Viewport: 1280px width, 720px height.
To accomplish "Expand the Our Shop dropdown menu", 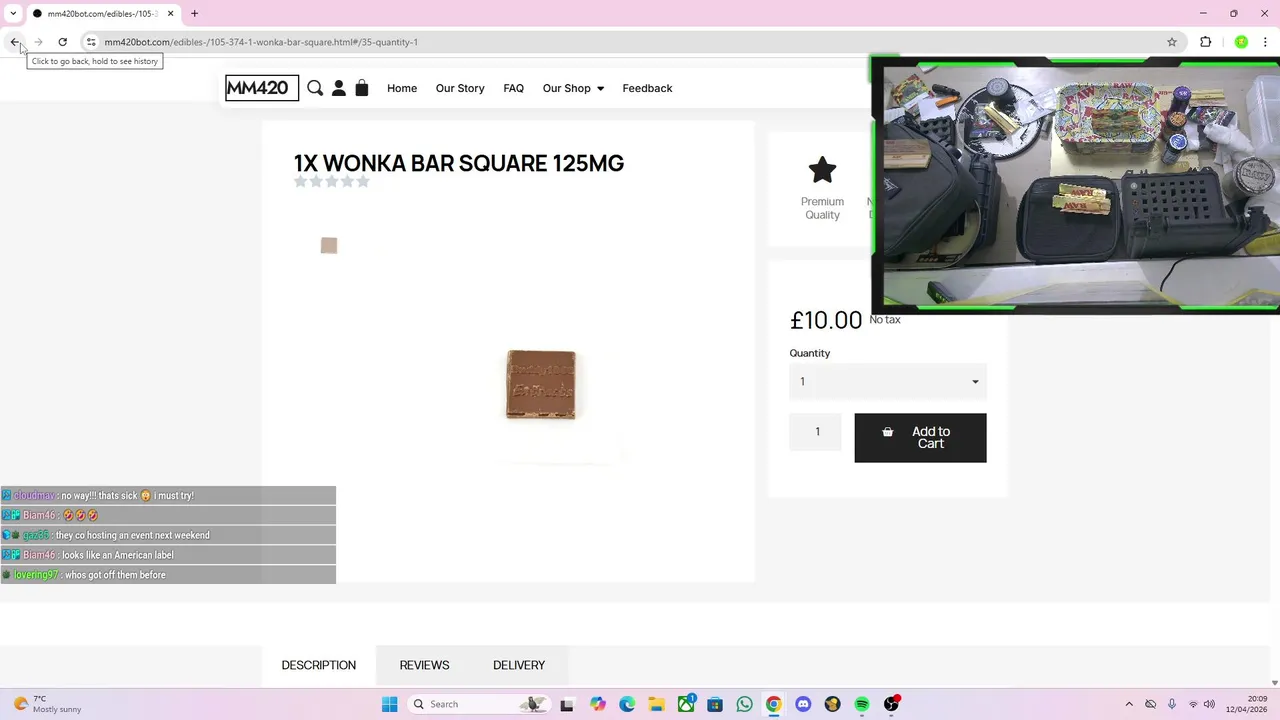I will [573, 88].
